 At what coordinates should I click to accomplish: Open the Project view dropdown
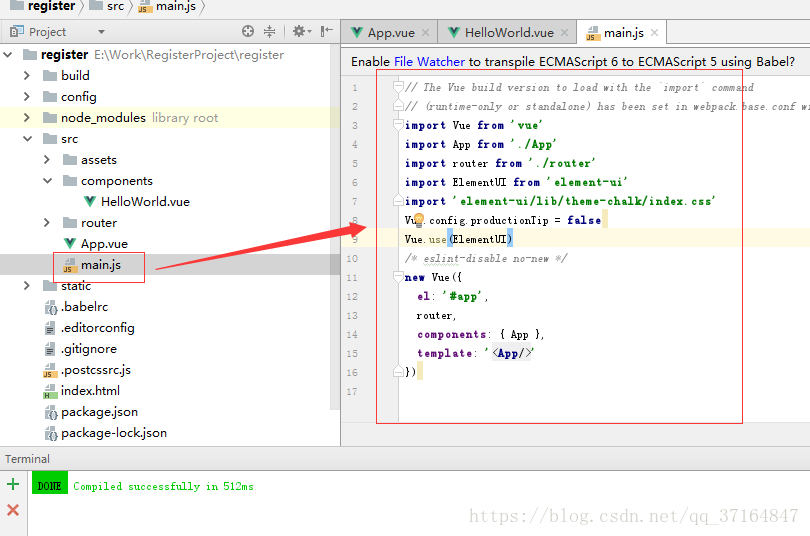coord(101,32)
